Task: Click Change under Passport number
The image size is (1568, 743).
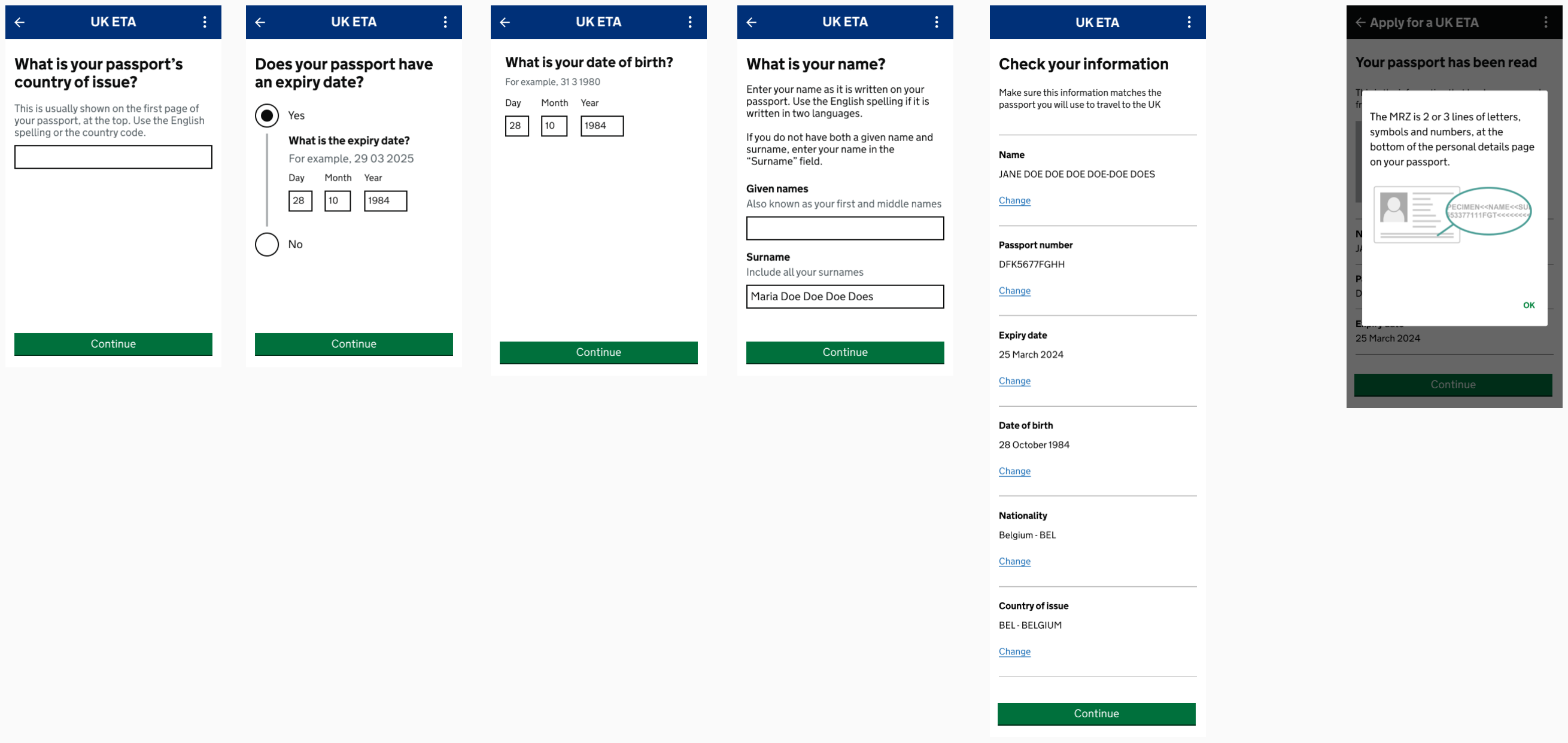Action: click(1014, 290)
